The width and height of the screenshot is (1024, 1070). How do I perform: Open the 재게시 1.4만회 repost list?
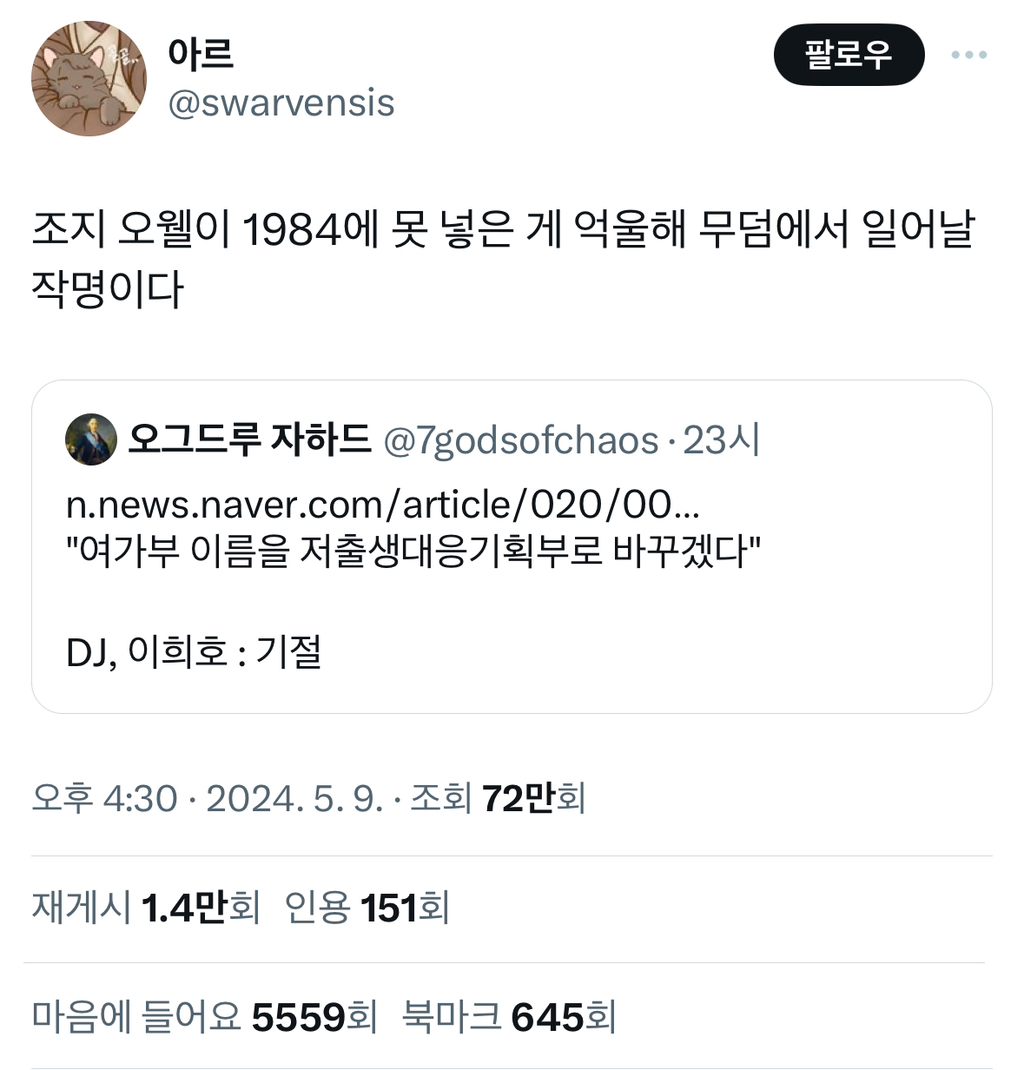[146, 908]
